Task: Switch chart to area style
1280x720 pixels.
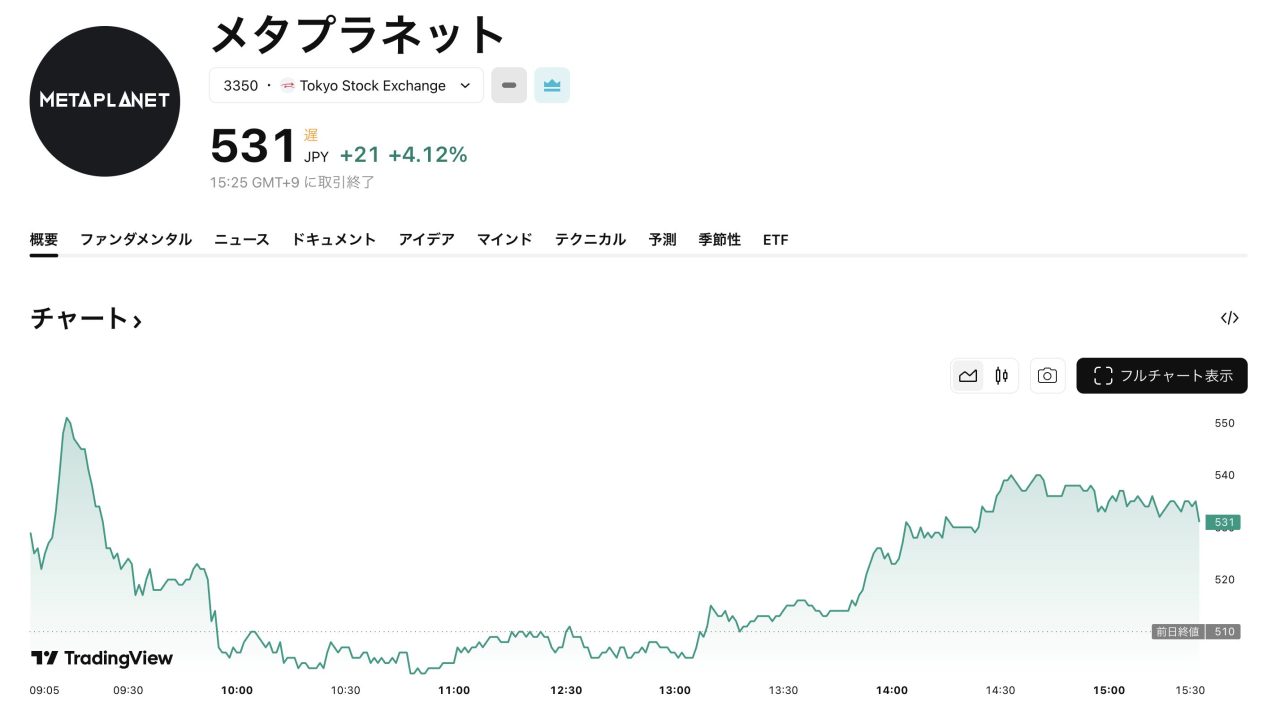Action: pyautogui.click(x=968, y=376)
